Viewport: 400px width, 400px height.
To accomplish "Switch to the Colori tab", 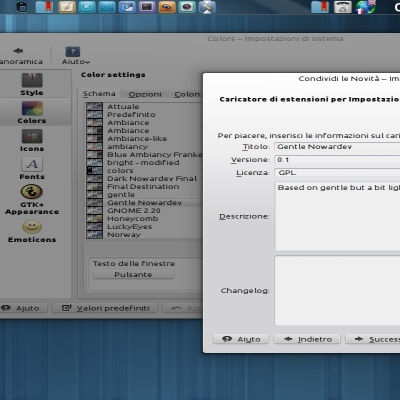I will tap(187, 94).
